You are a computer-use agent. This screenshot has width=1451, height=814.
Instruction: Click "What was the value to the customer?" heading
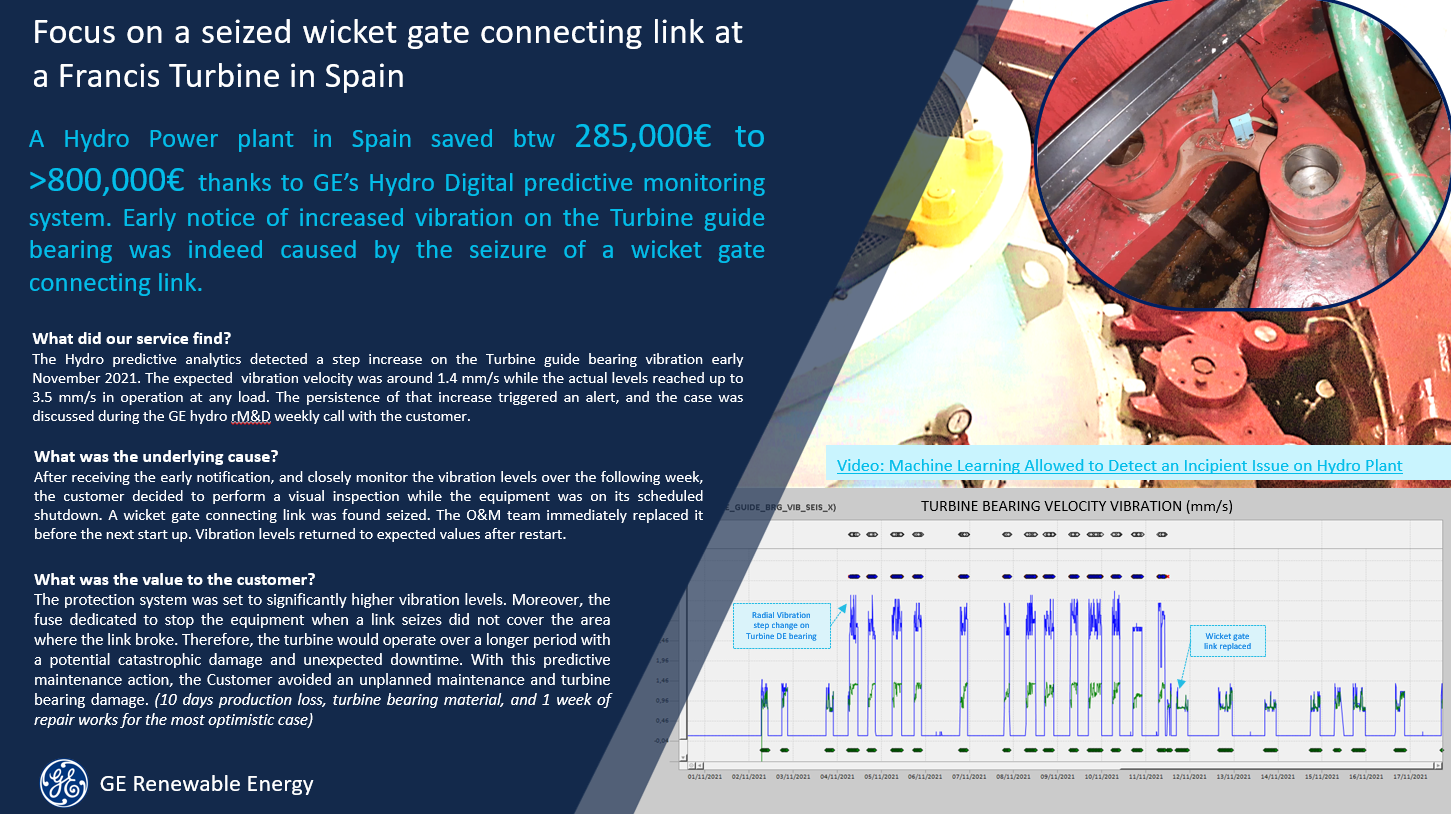point(175,579)
